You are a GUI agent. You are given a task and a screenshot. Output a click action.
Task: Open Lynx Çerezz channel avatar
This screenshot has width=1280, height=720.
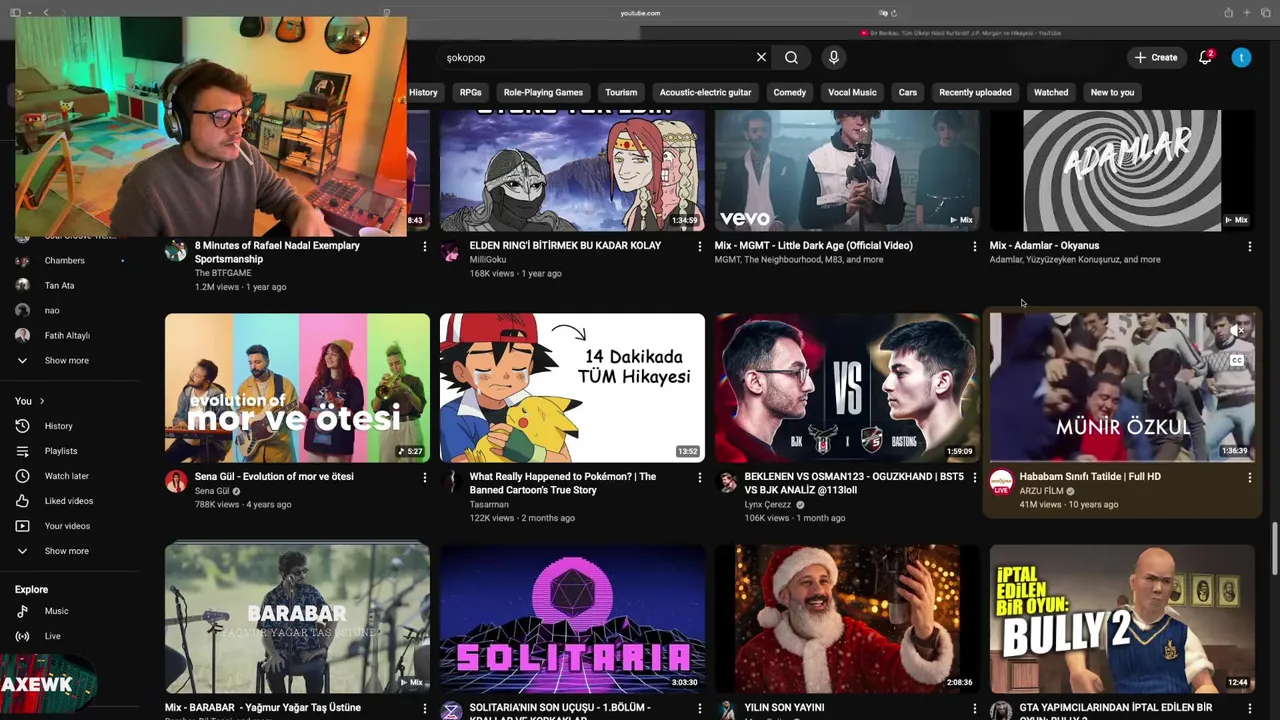(726, 482)
